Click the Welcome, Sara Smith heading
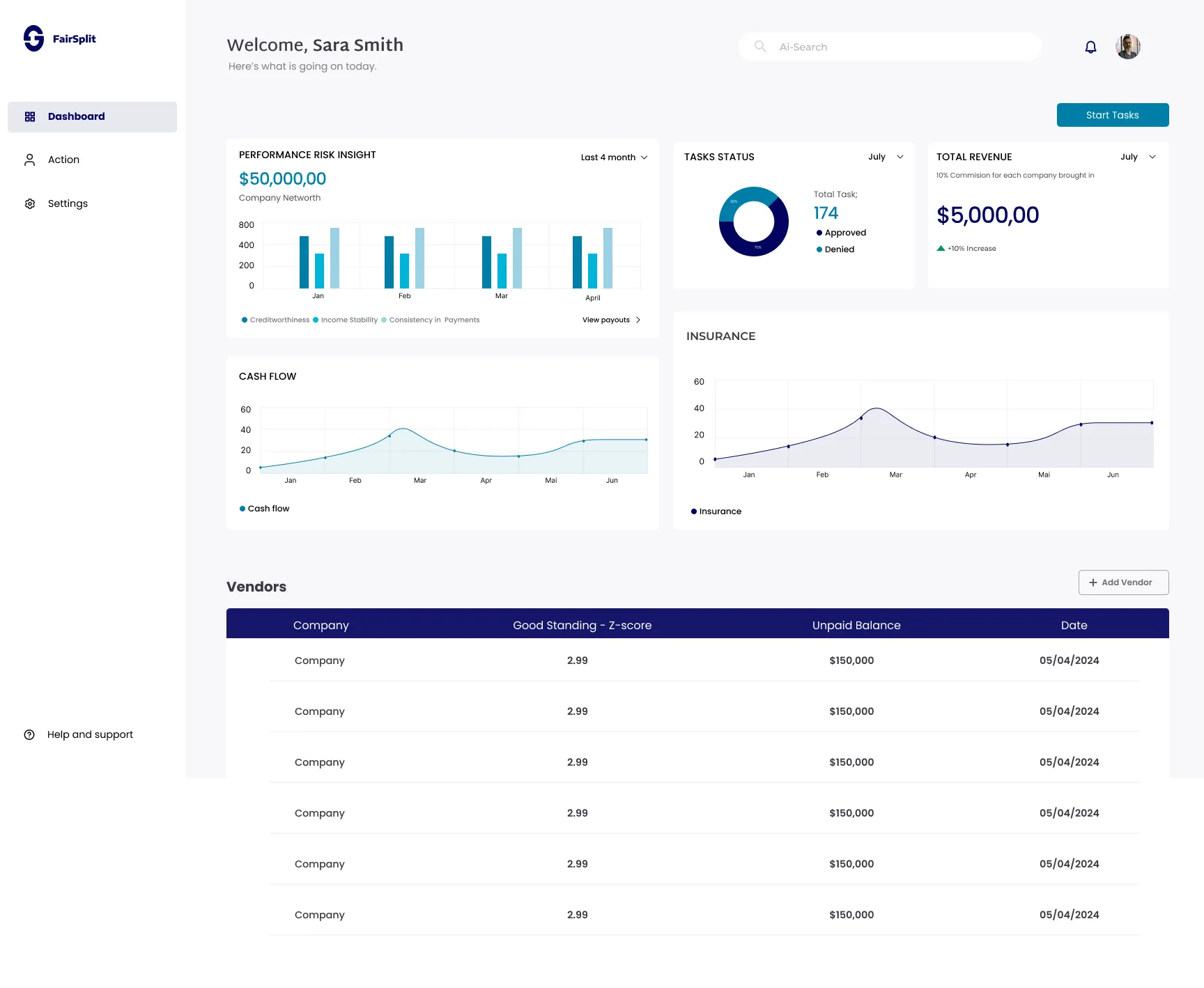Screen dimensions: 1204x988 315,45
